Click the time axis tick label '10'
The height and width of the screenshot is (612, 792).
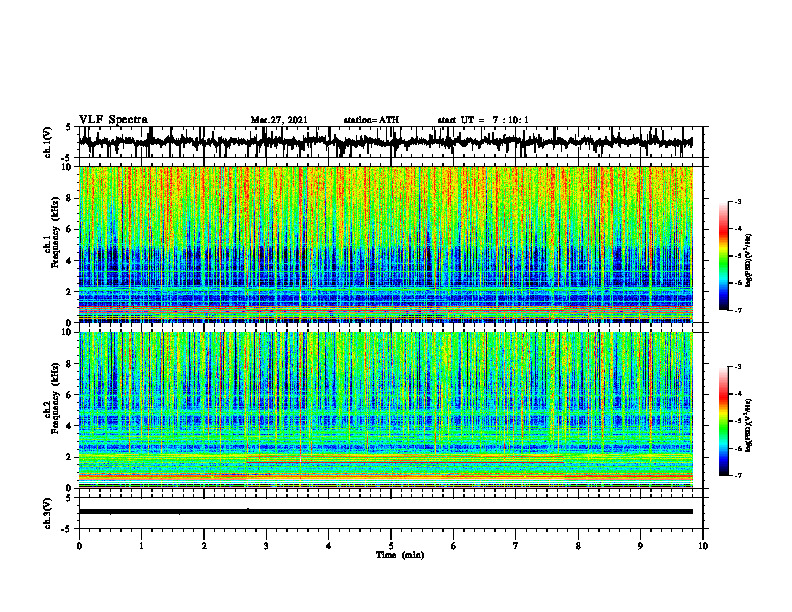(703, 546)
